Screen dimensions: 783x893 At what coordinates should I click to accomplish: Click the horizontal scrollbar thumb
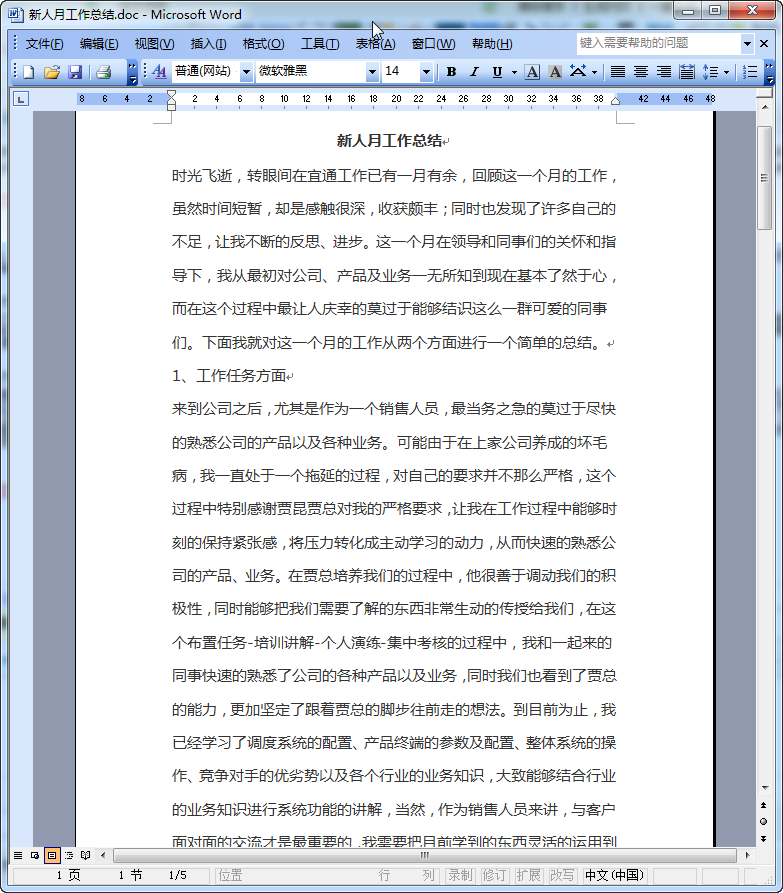[425, 855]
